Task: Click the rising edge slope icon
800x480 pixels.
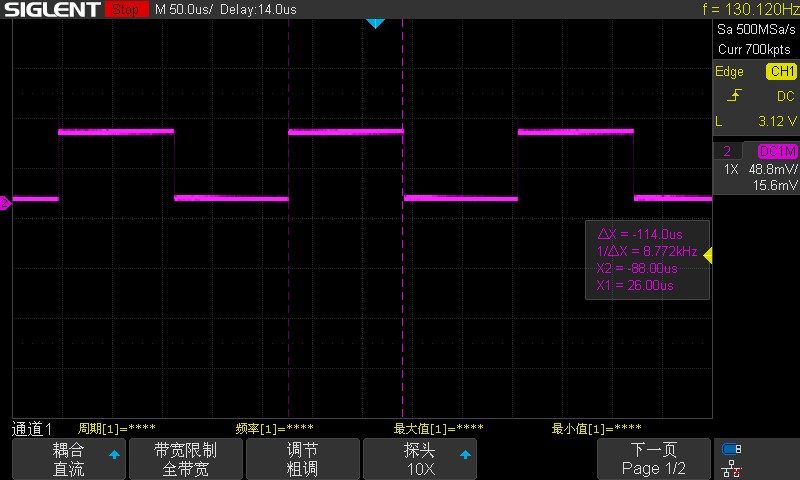Action: pyautogui.click(x=734, y=95)
